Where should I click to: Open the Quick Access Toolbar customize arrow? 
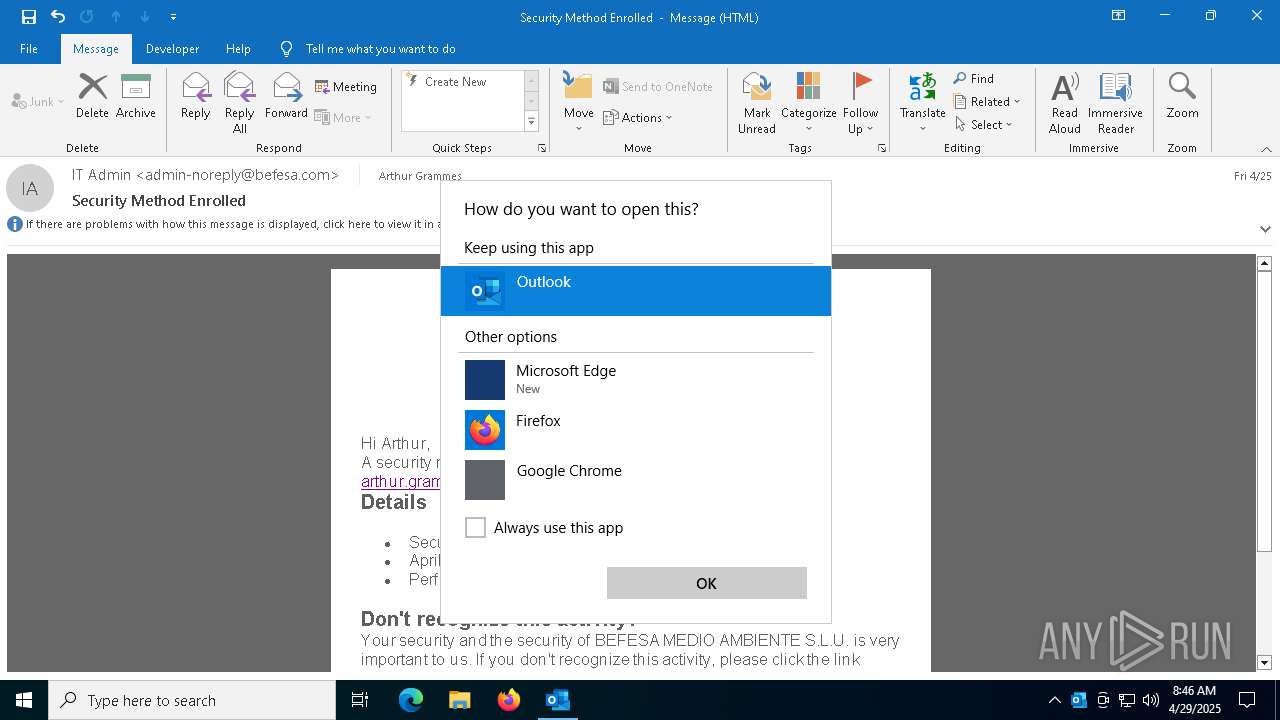(x=174, y=17)
